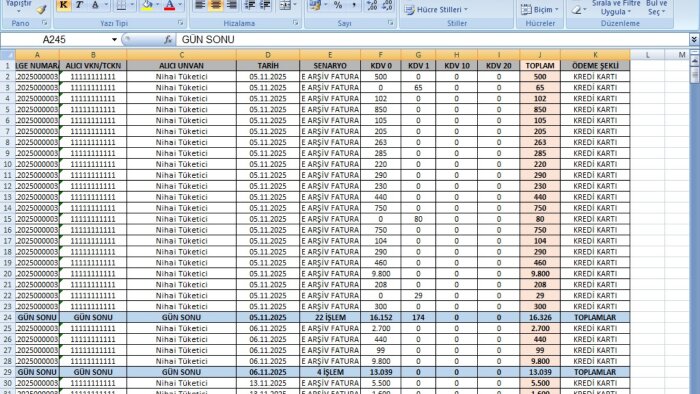Launch Yazı Tipi font dialog launcher
The width and height of the screenshot is (700, 394).
(x=180, y=22)
